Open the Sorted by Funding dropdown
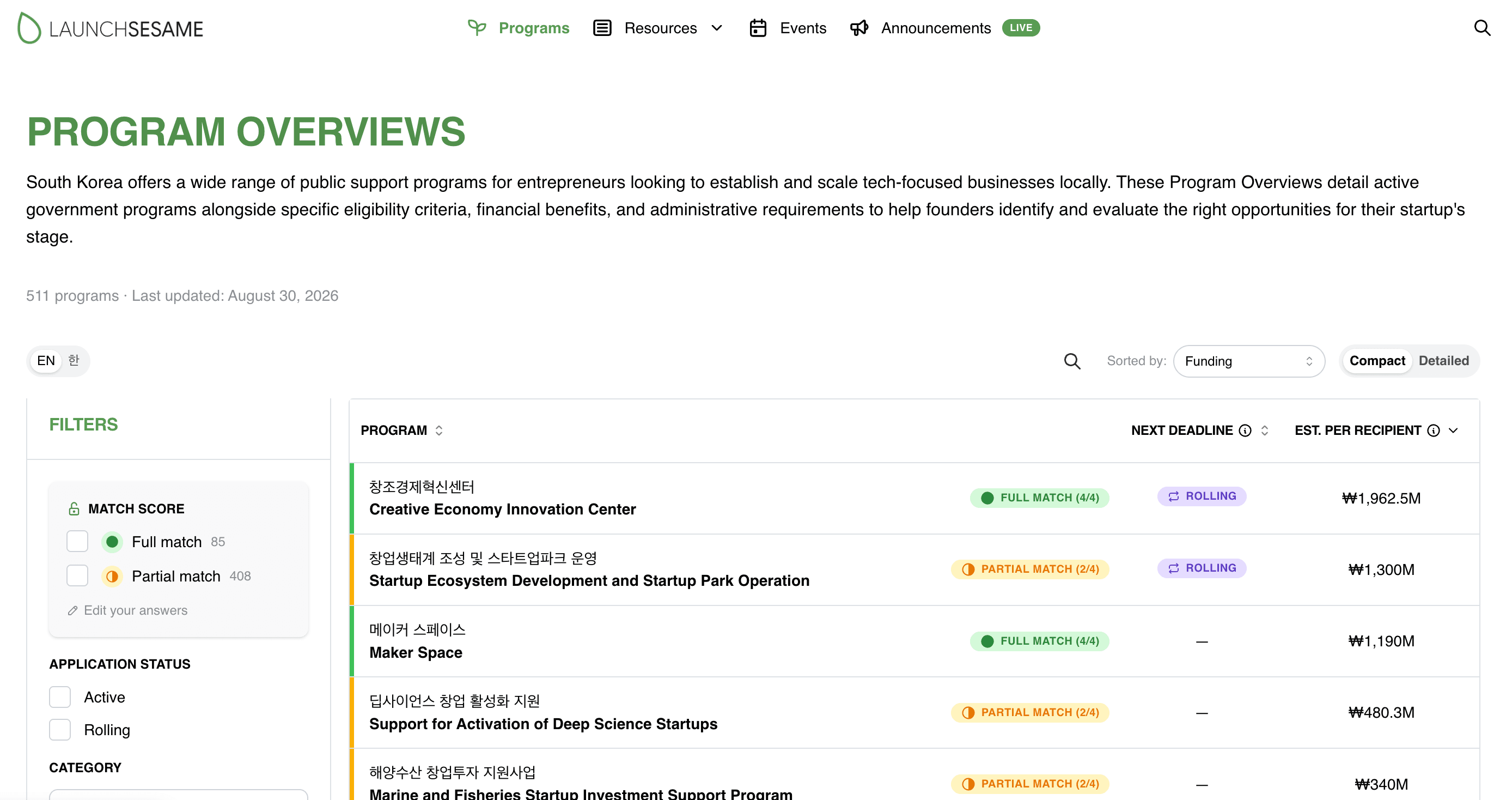The image size is (1512, 800). tap(1248, 361)
